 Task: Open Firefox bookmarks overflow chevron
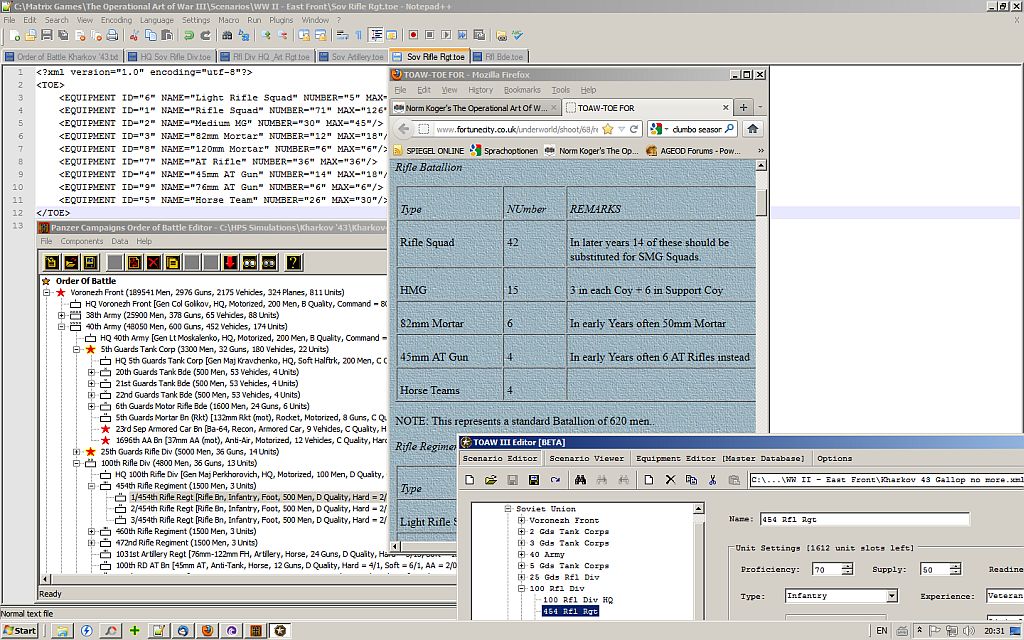click(x=761, y=151)
